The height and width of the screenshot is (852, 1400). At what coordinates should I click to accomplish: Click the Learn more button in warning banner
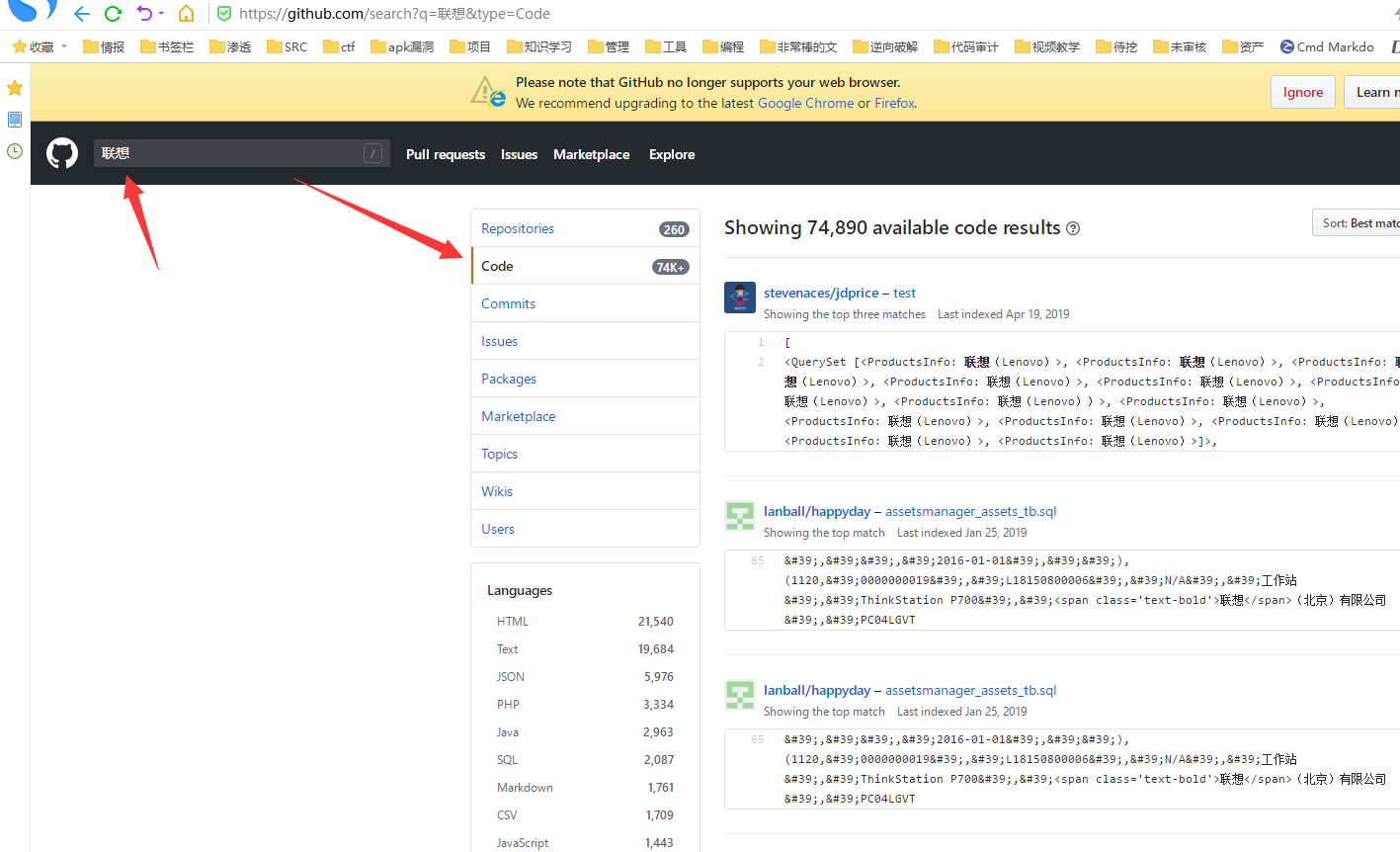(x=1372, y=92)
